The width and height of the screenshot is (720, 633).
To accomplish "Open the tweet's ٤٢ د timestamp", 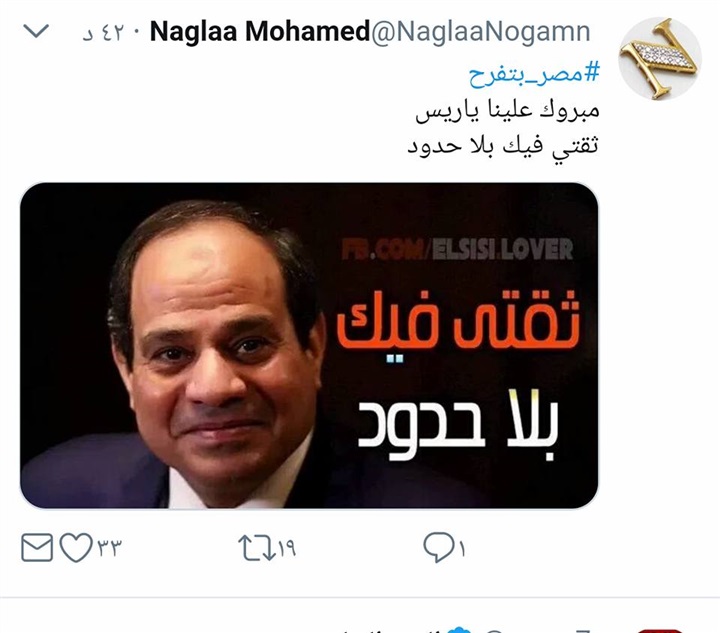I will (104, 33).
